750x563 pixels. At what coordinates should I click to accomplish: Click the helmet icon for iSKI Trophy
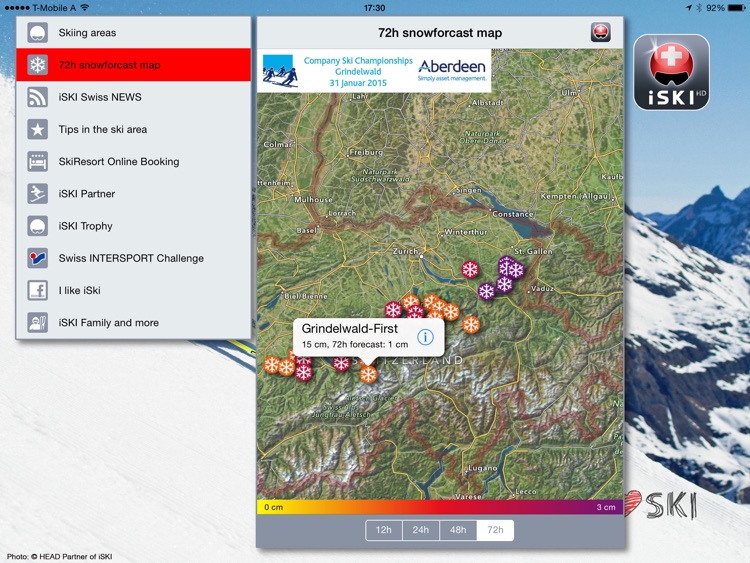(37, 226)
